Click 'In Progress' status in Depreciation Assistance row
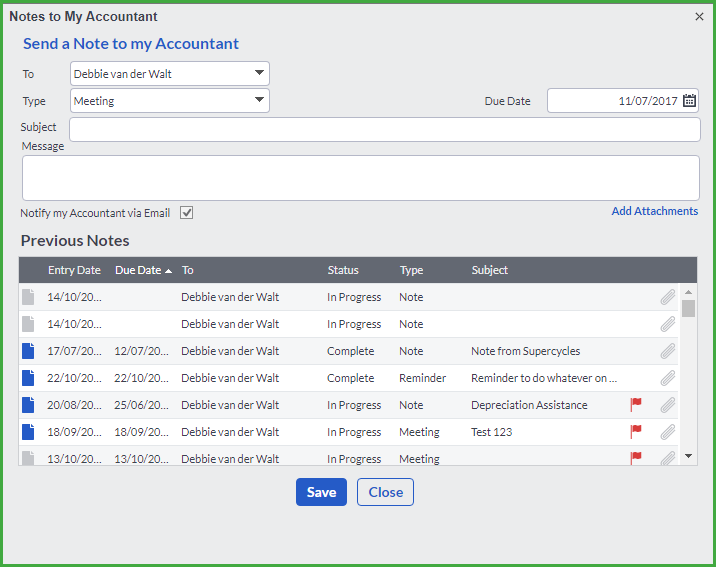The image size is (716, 567). (354, 404)
